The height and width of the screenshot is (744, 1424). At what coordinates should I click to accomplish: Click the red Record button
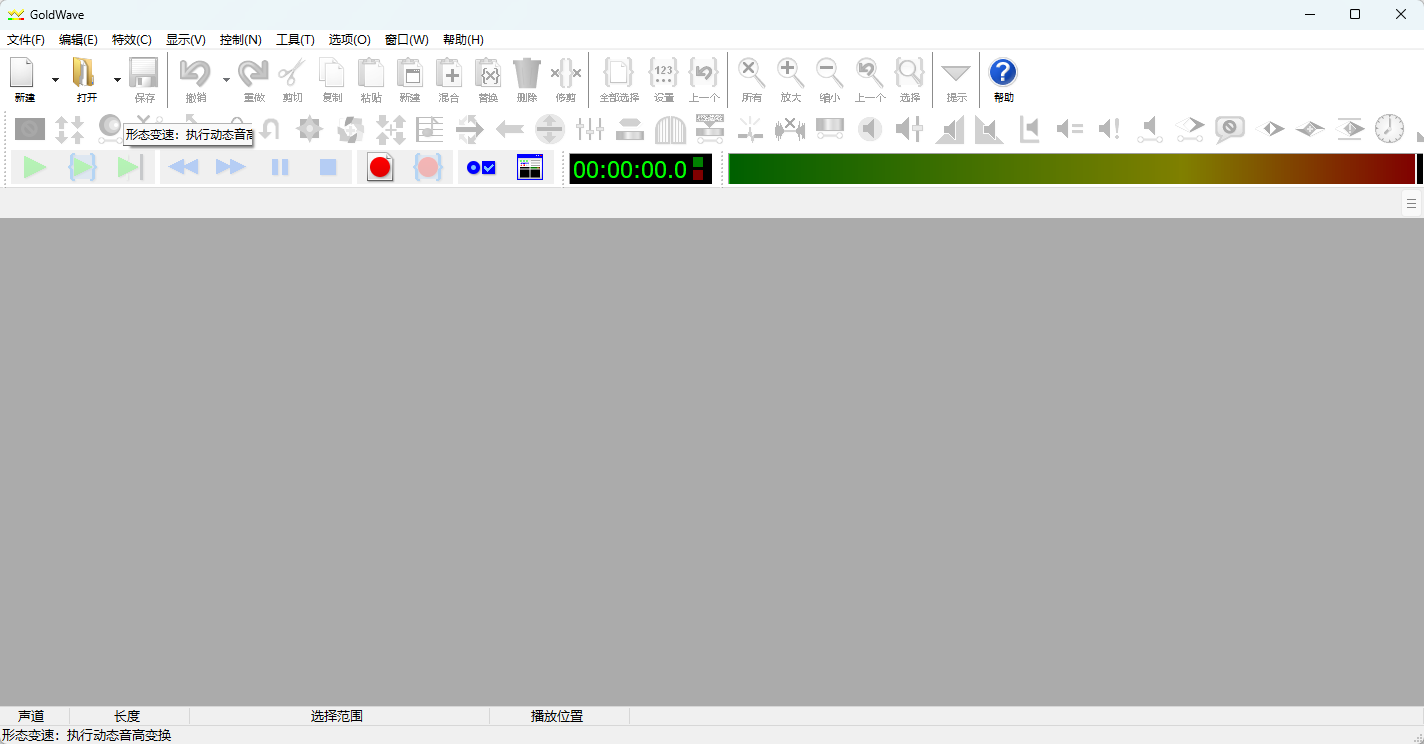click(380, 168)
